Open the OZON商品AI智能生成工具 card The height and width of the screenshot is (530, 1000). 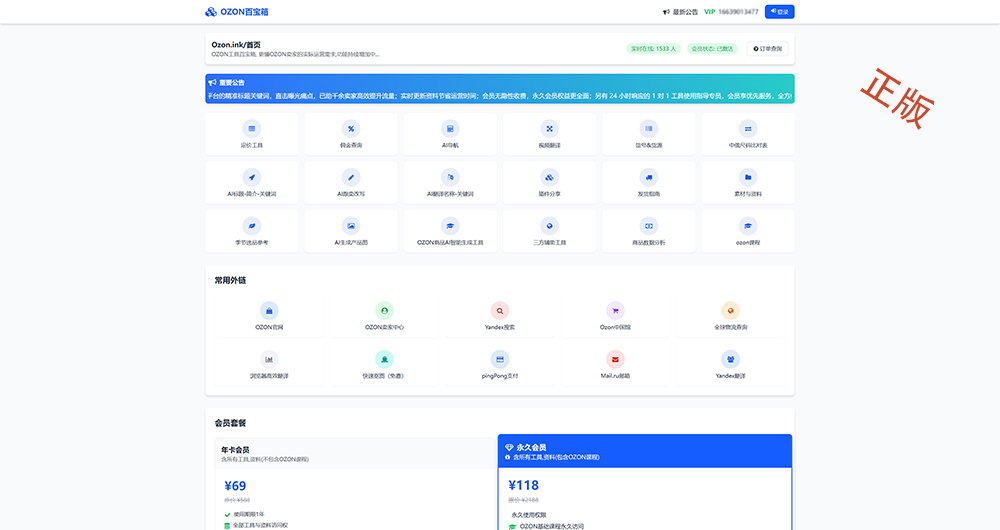(450, 232)
